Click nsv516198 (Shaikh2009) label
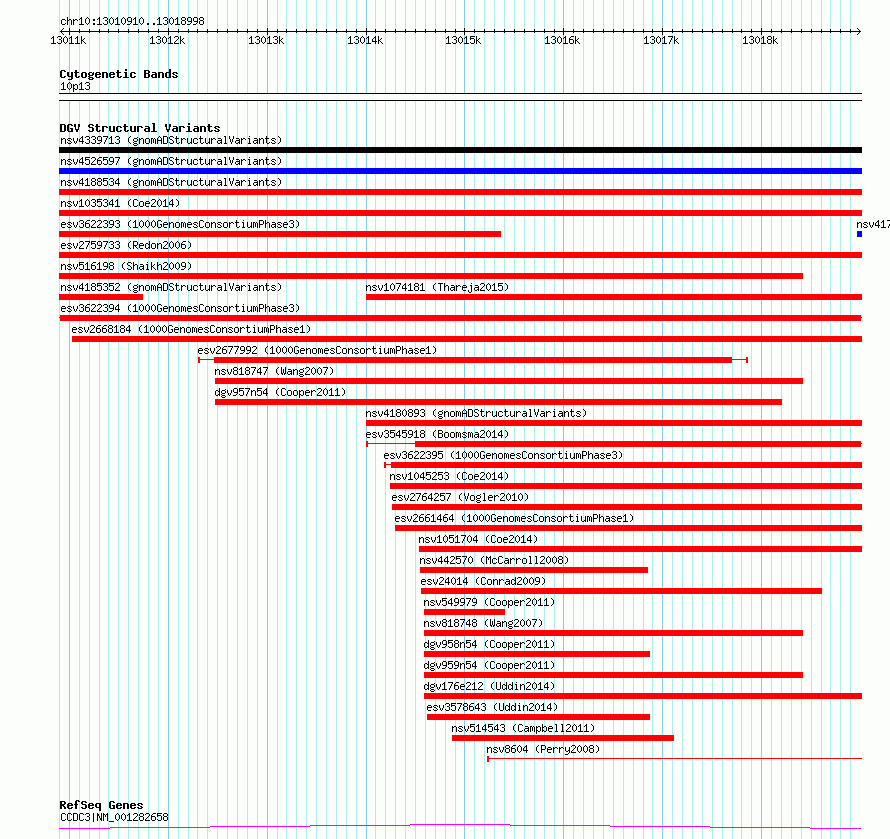 click(x=126, y=266)
